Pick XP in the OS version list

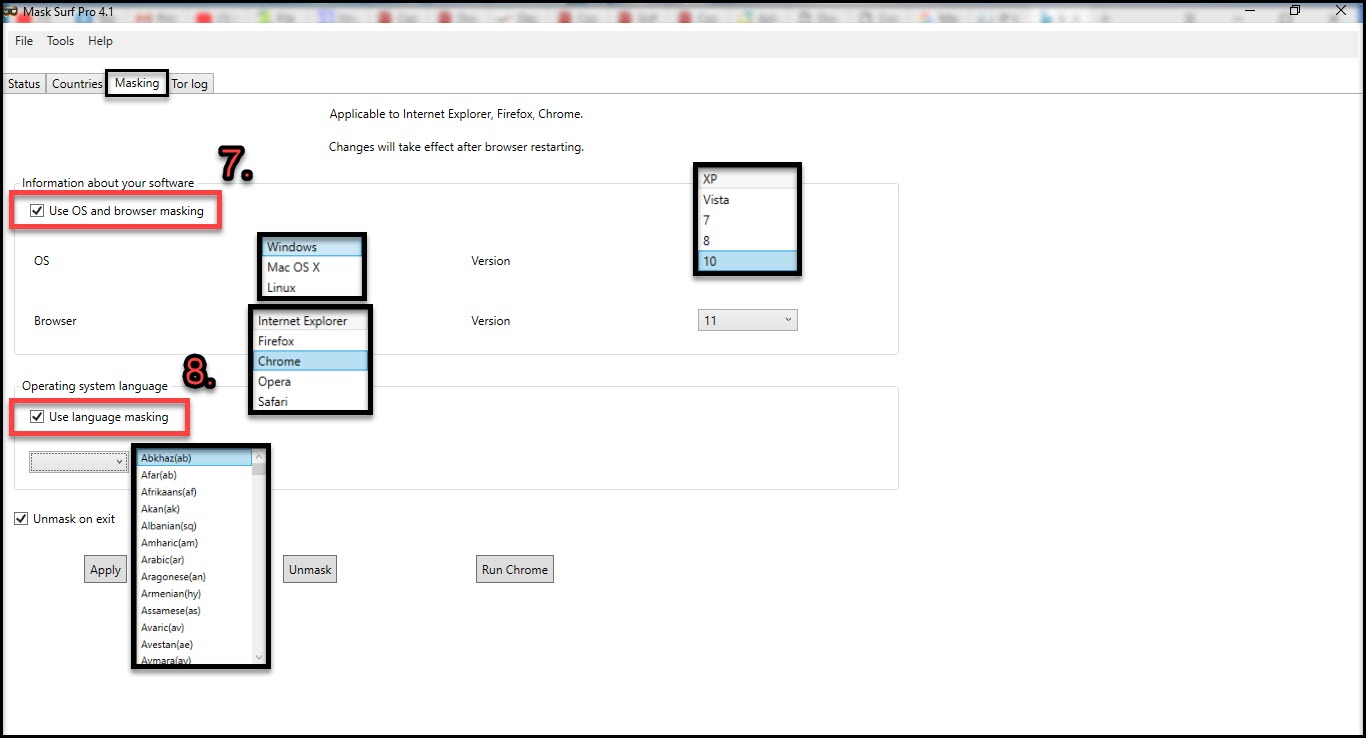tap(747, 179)
